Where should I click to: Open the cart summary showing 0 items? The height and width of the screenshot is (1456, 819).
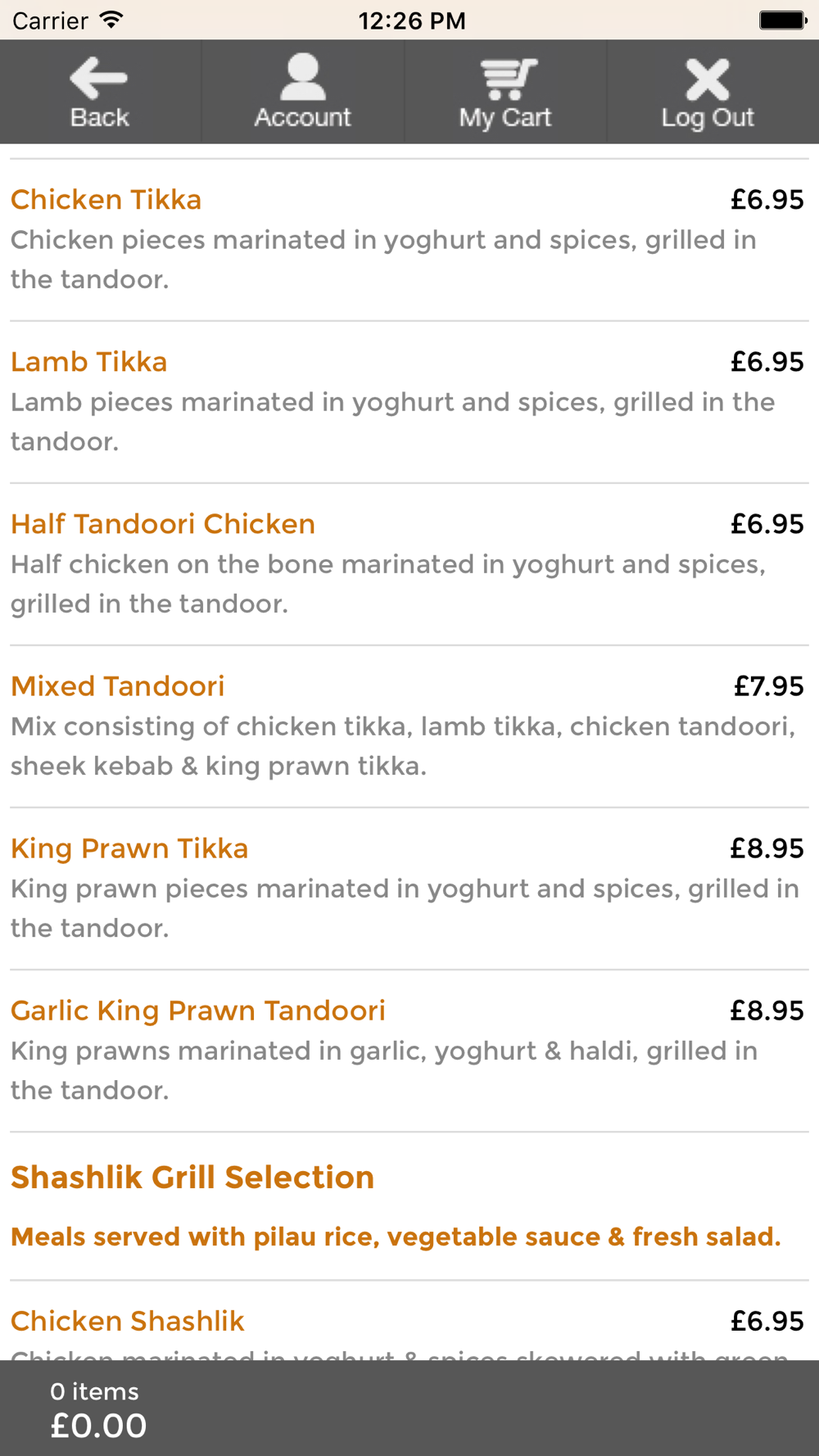tap(94, 1391)
